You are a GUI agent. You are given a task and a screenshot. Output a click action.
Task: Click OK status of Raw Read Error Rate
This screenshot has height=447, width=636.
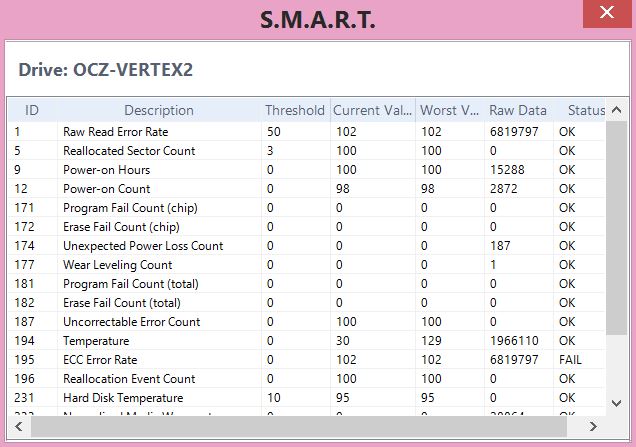tap(567, 132)
